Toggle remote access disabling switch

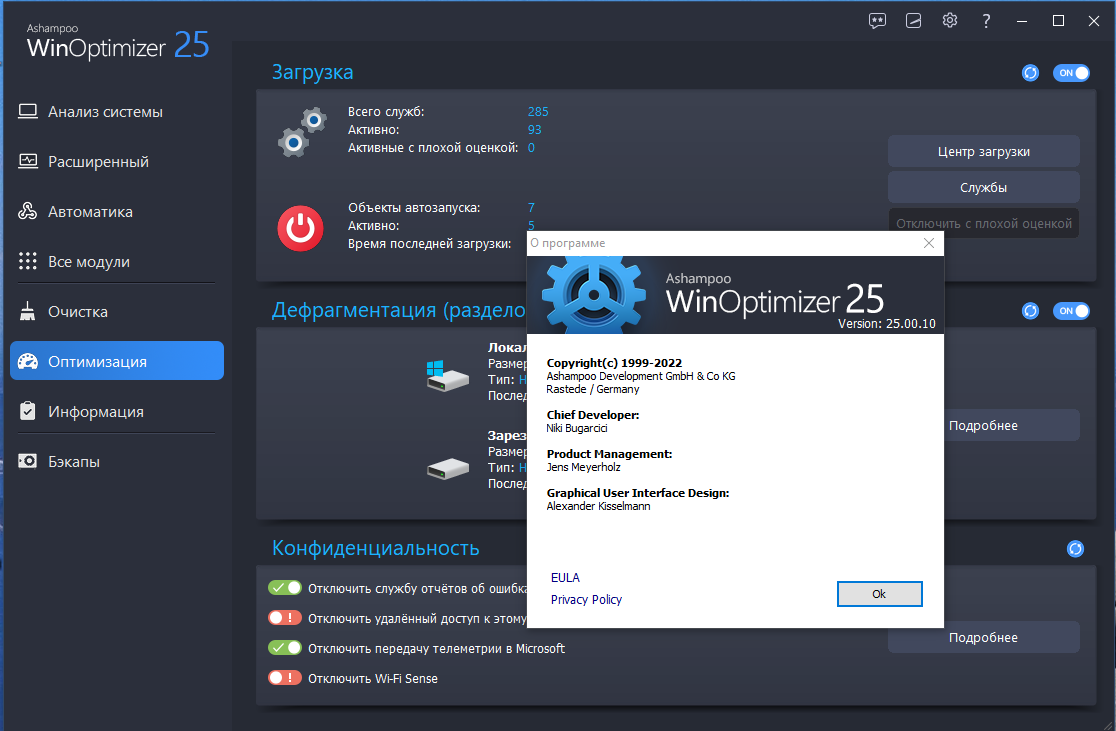click(x=285, y=618)
